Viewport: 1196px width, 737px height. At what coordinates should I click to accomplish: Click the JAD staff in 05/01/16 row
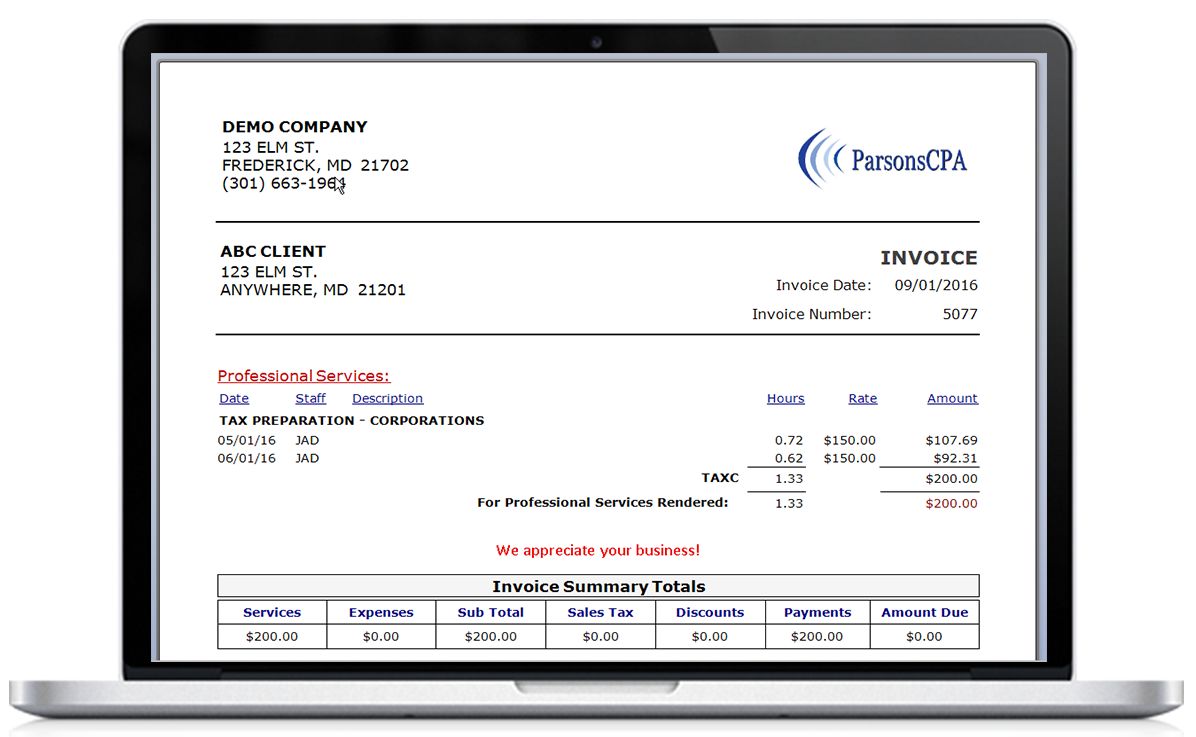307,440
